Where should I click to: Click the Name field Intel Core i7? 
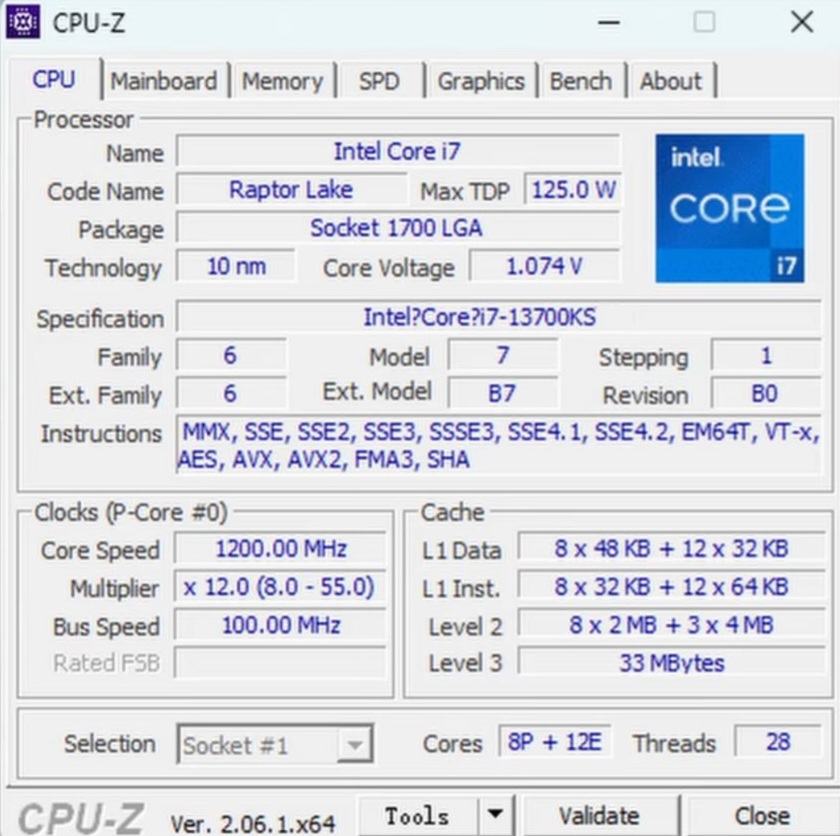click(398, 152)
